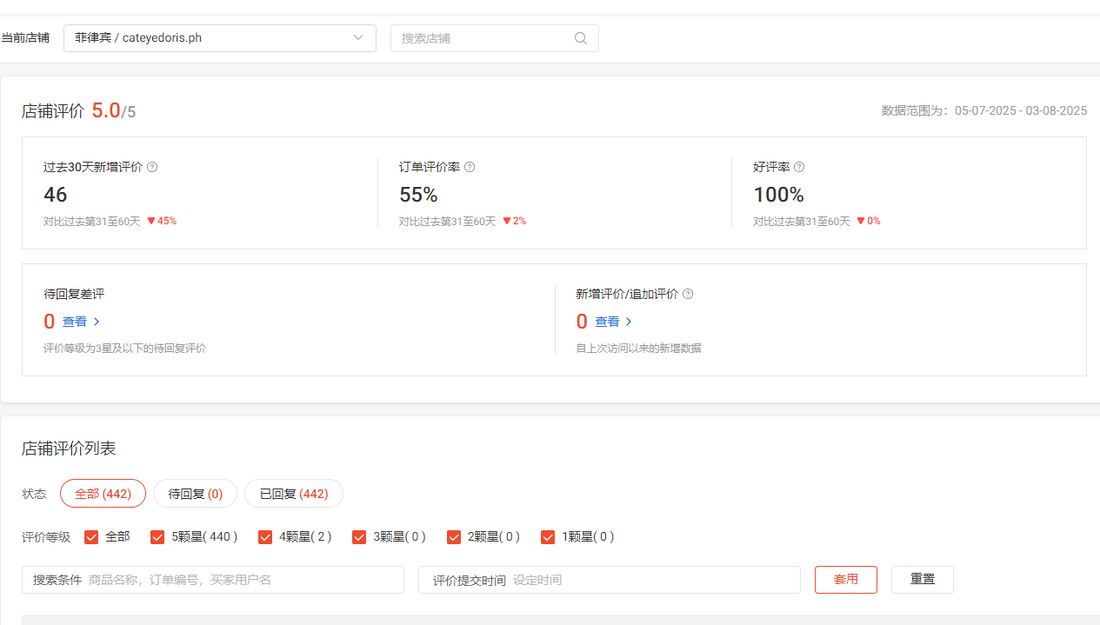Click the 套用 apply button
The image size is (1100, 625).
pyautogui.click(x=846, y=580)
